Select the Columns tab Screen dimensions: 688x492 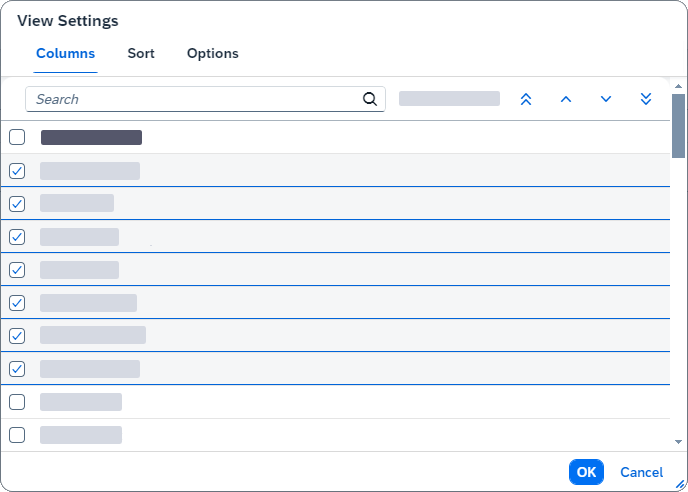tap(66, 54)
